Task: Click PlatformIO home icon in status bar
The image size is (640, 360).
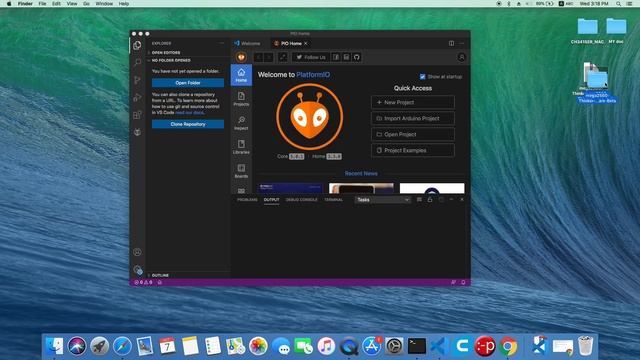Action: 160,282
